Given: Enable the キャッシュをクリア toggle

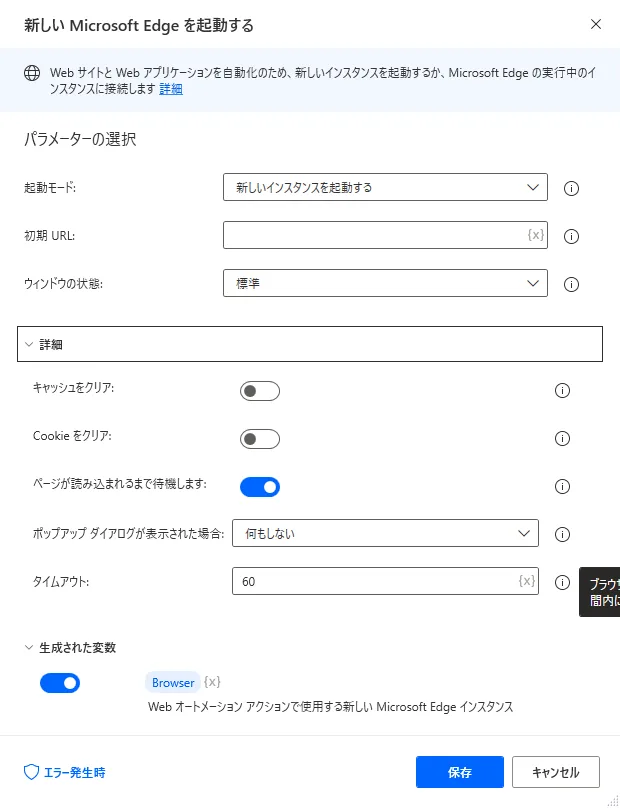Looking at the screenshot, I should 260,391.
